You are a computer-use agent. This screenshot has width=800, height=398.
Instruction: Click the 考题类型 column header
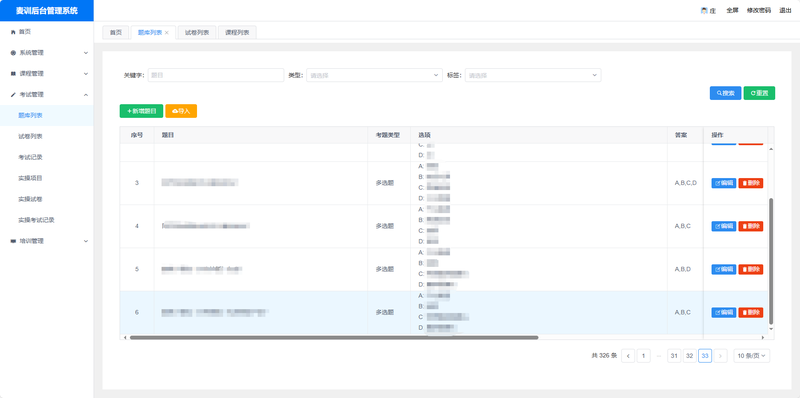[x=389, y=135]
